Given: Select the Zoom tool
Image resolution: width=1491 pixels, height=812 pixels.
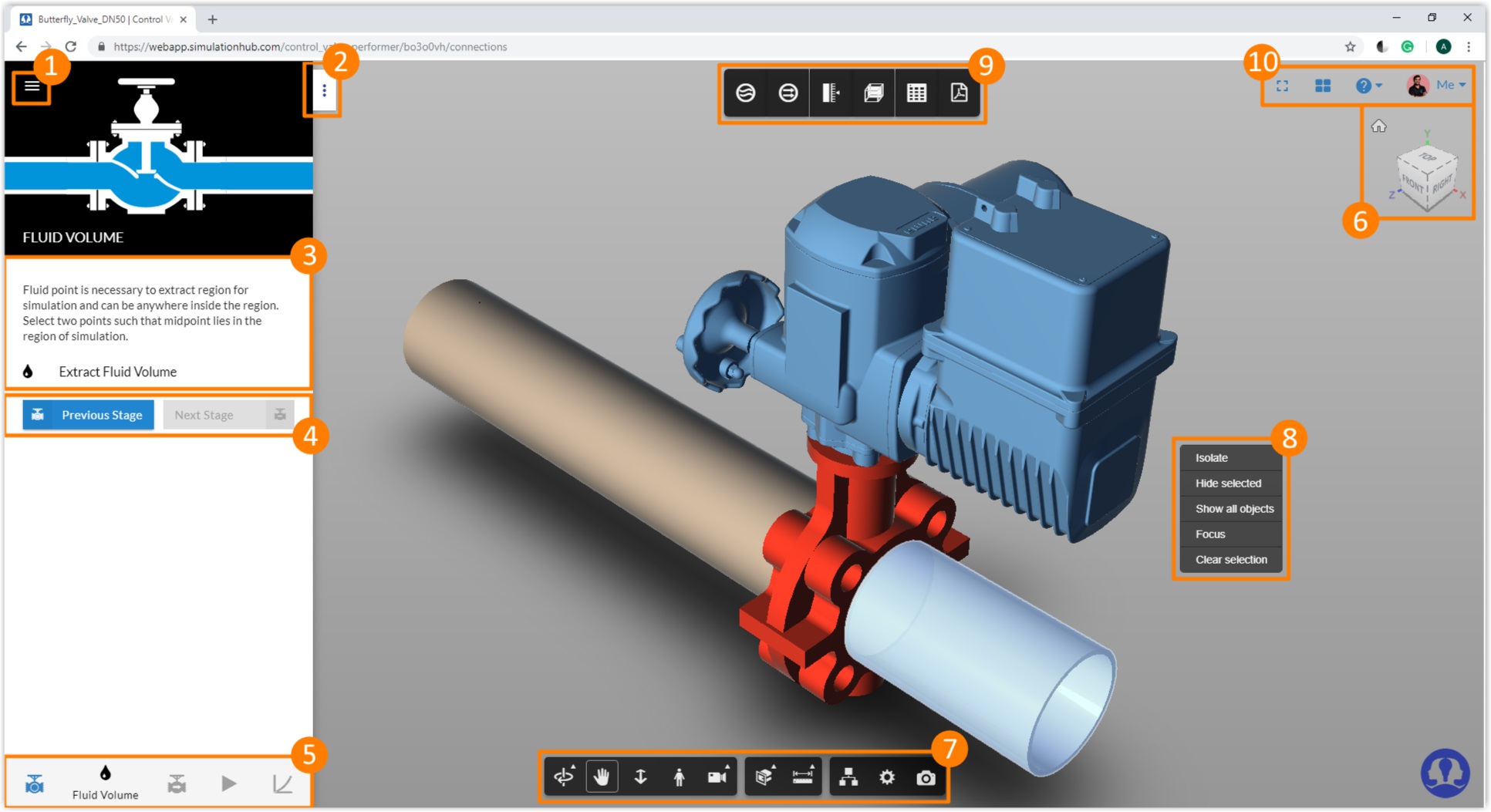Looking at the screenshot, I should [x=641, y=777].
